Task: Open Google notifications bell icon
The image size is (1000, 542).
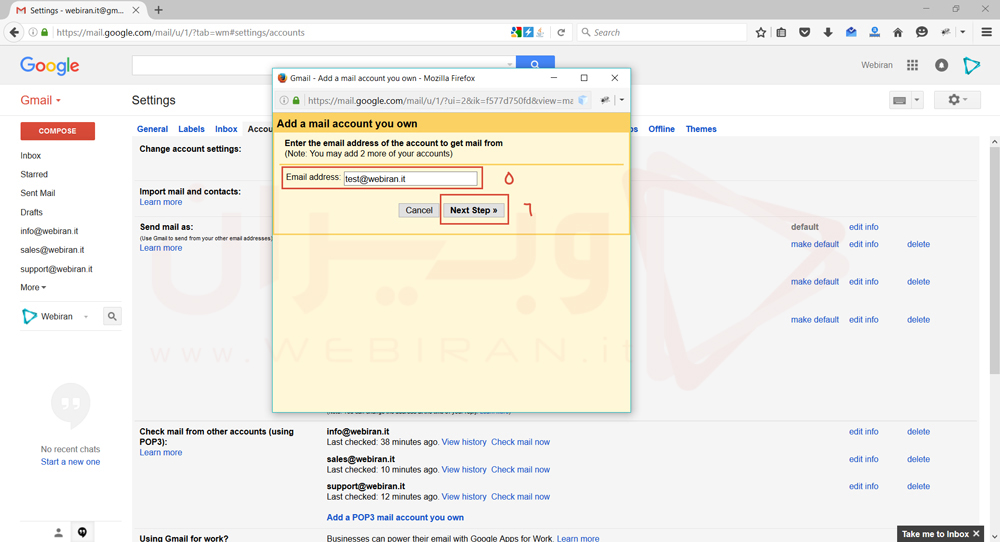Action: (941, 65)
